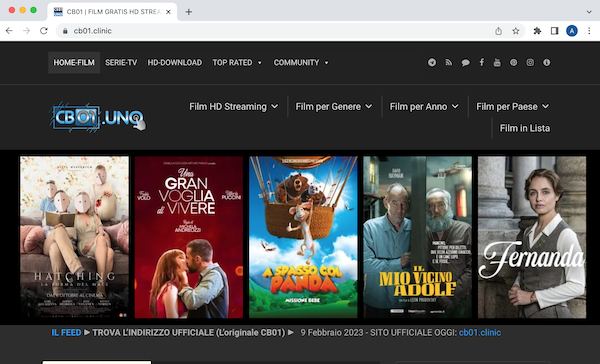
Task: Open the Hatching movie poster
Action: pos(74,237)
